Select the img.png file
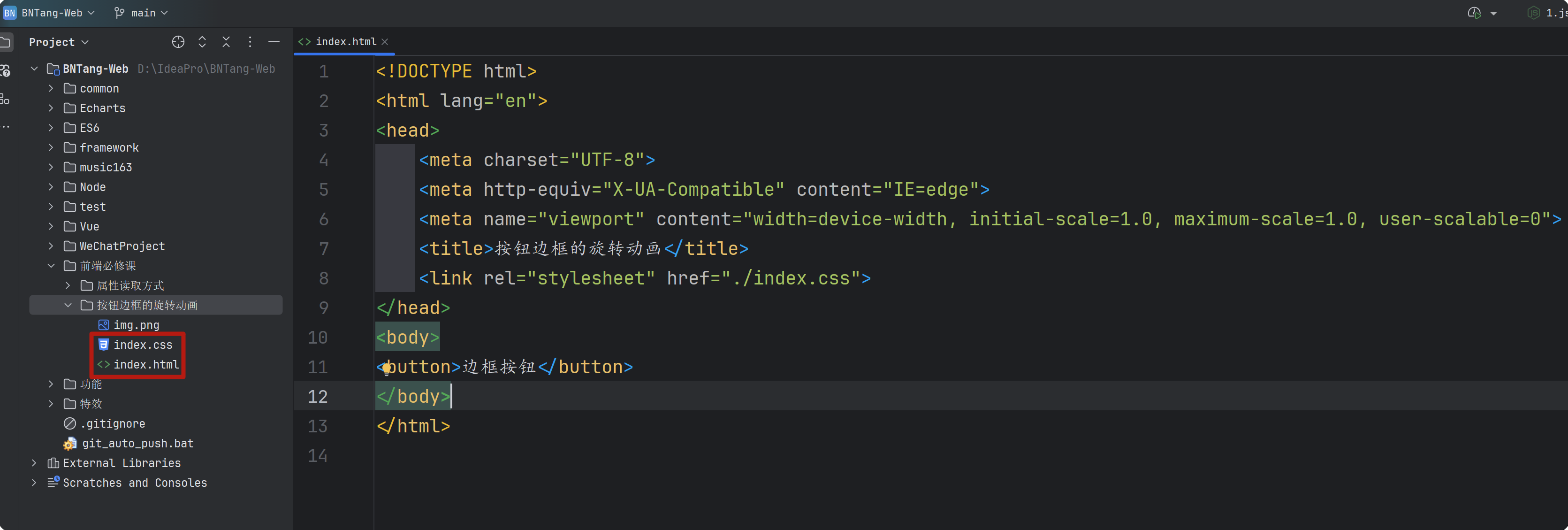 (x=137, y=325)
